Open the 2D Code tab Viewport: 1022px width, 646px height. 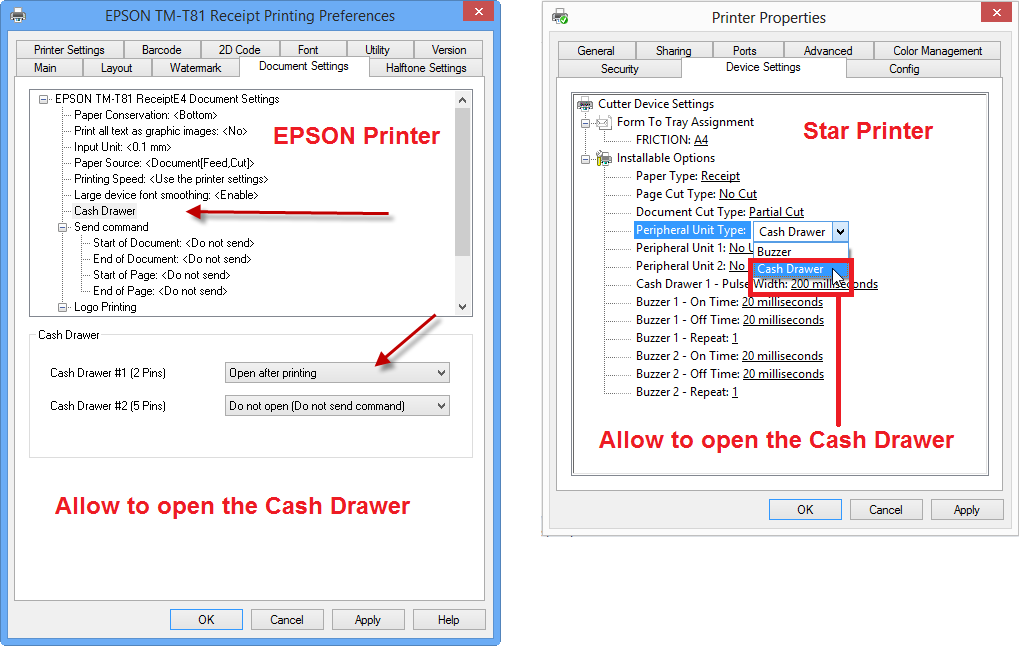point(239,50)
